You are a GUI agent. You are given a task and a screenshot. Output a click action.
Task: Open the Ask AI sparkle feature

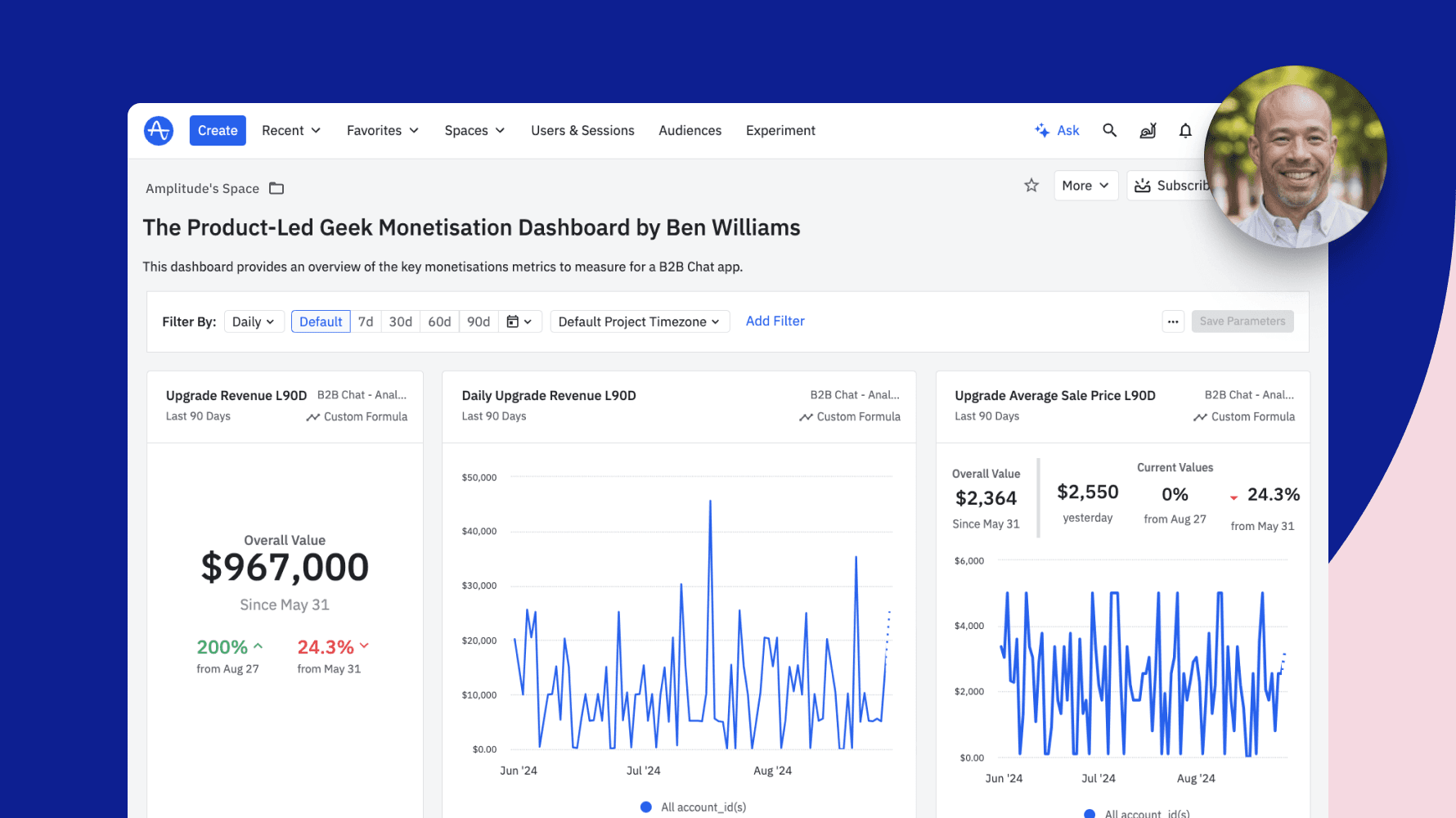coord(1057,130)
